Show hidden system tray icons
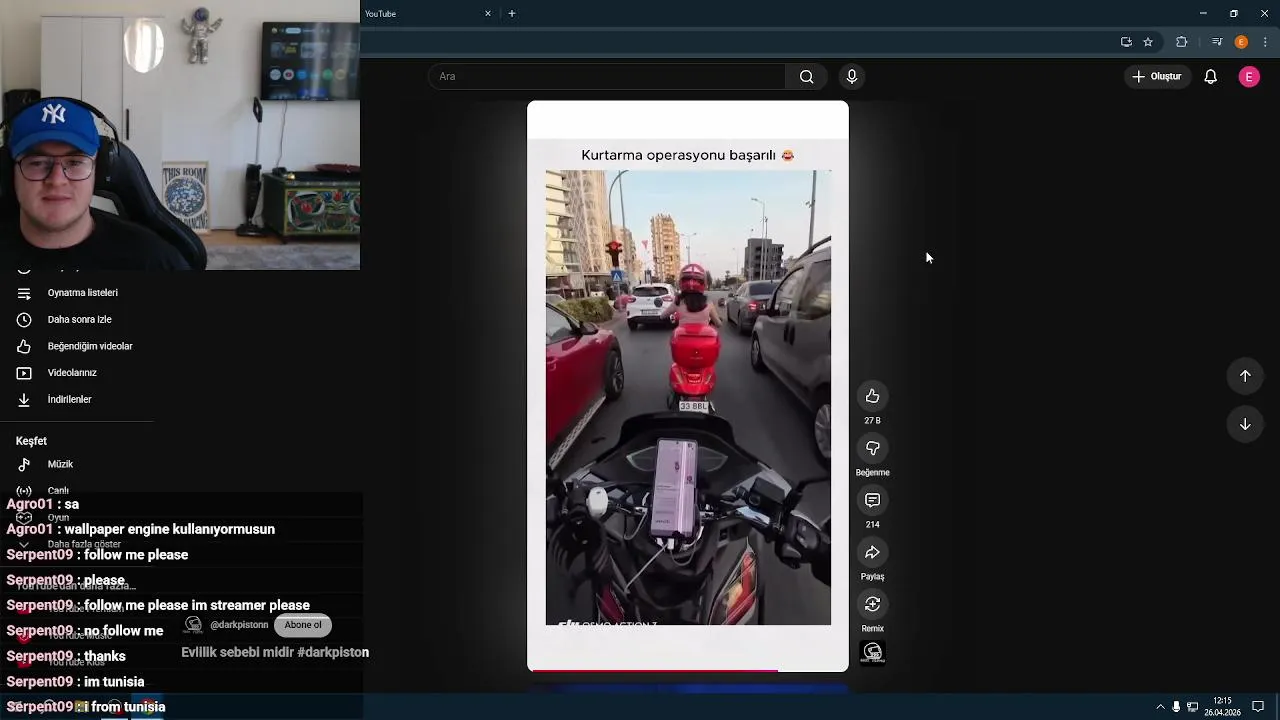This screenshot has width=1280, height=720. click(1160, 707)
